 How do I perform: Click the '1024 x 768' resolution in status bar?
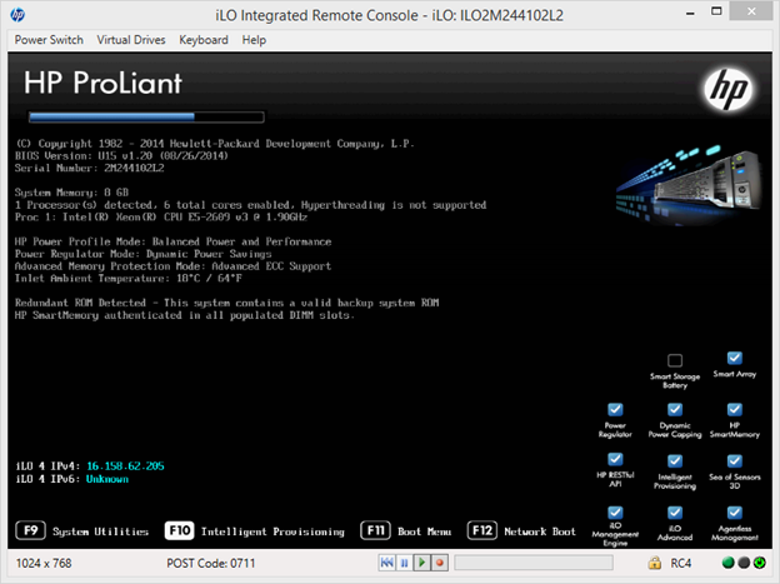(x=44, y=563)
